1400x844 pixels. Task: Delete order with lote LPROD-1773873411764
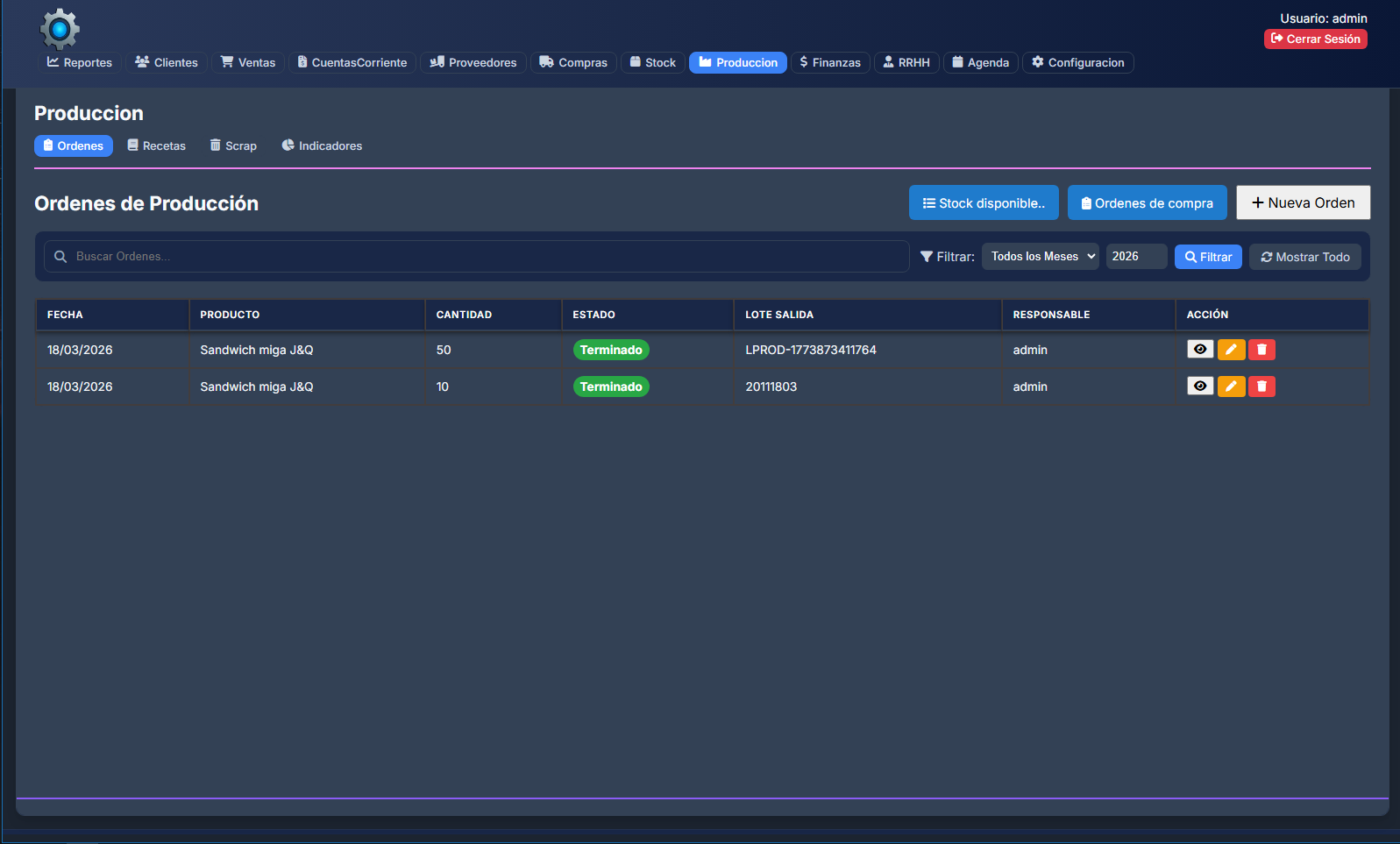[x=1261, y=350]
